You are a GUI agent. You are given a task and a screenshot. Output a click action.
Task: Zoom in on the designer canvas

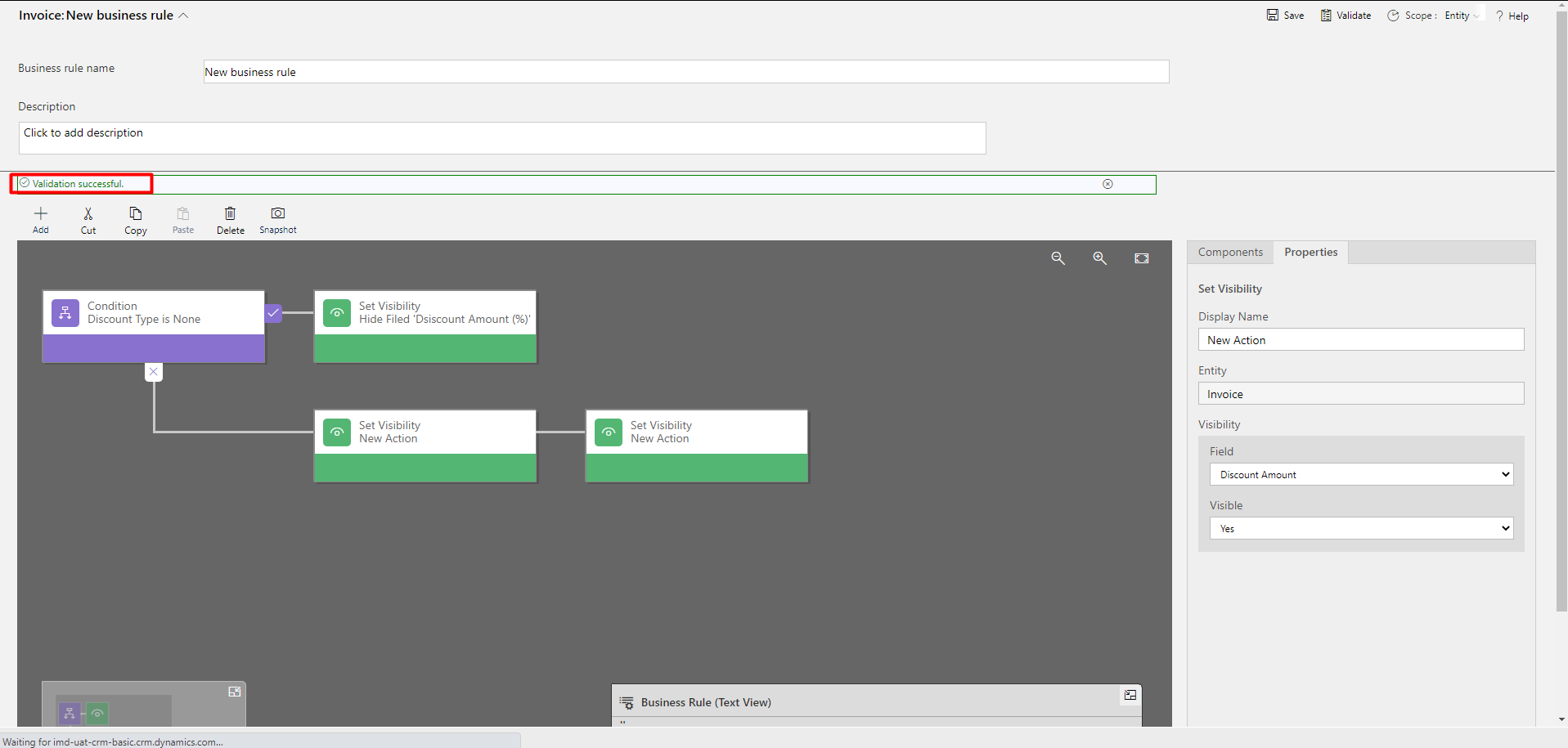click(1099, 258)
